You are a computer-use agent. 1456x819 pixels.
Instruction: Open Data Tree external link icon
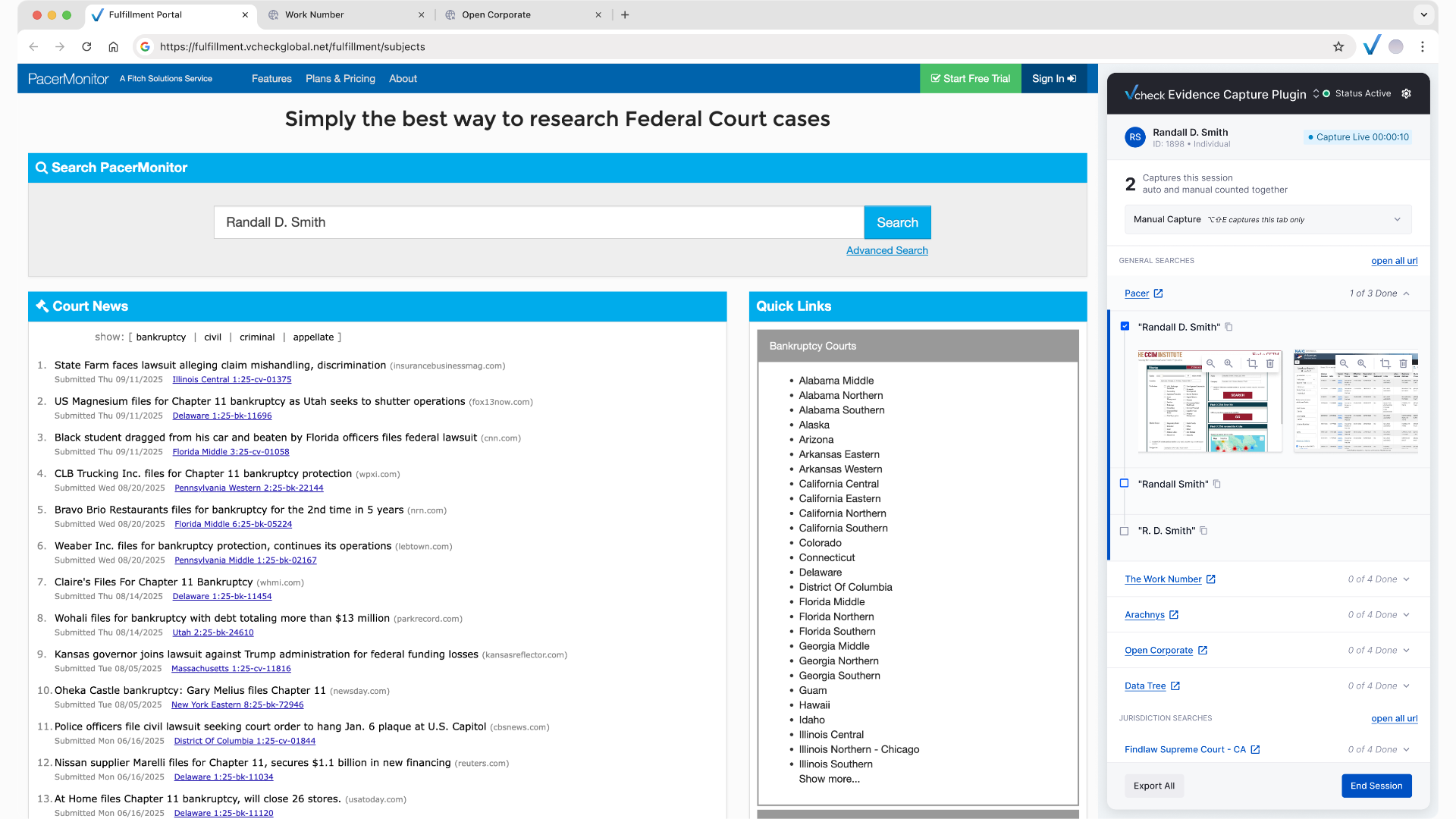coord(1175,686)
